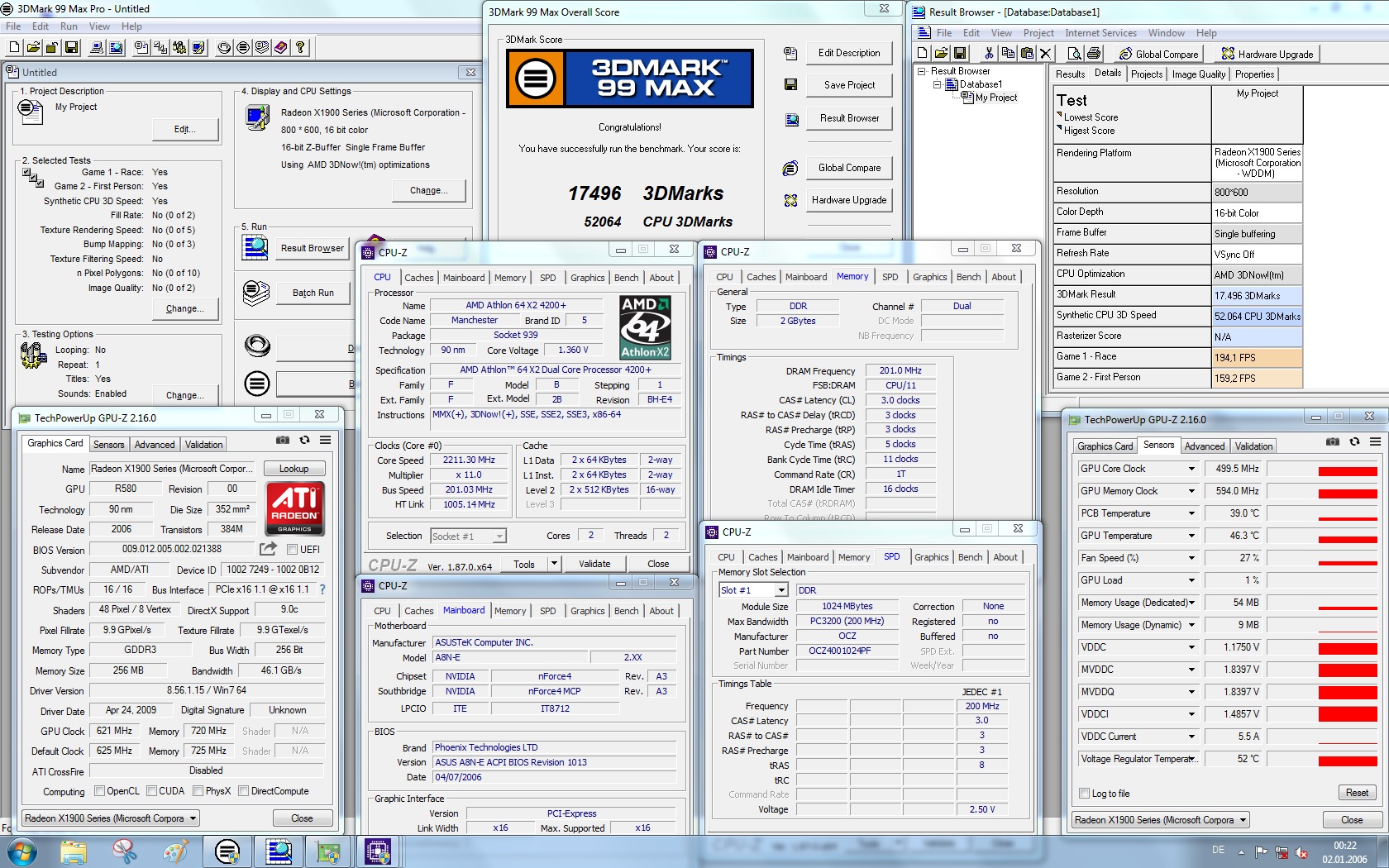The image size is (1389, 868).
Task: Open Paint from the taskbar
Action: point(176,851)
